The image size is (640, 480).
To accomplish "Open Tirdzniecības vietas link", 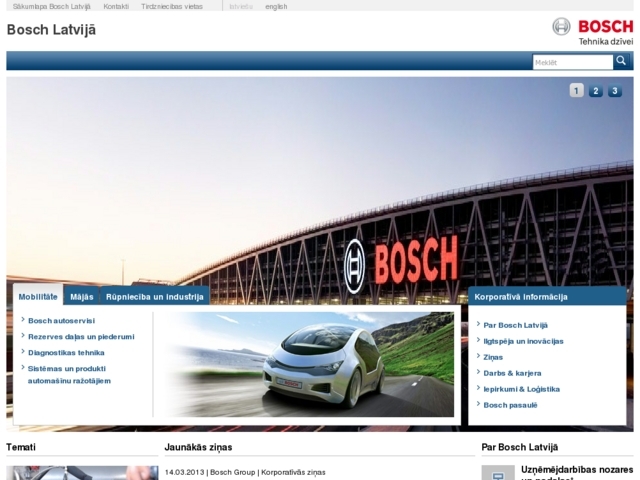I will 172,7.
